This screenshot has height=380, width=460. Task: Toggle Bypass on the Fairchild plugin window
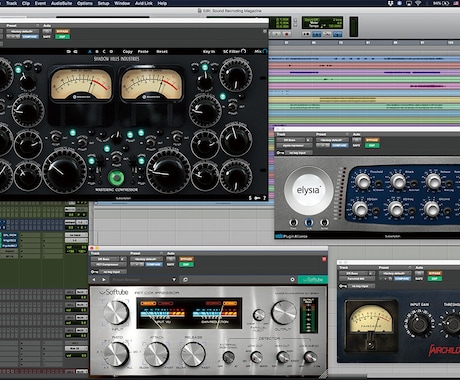coord(435,273)
